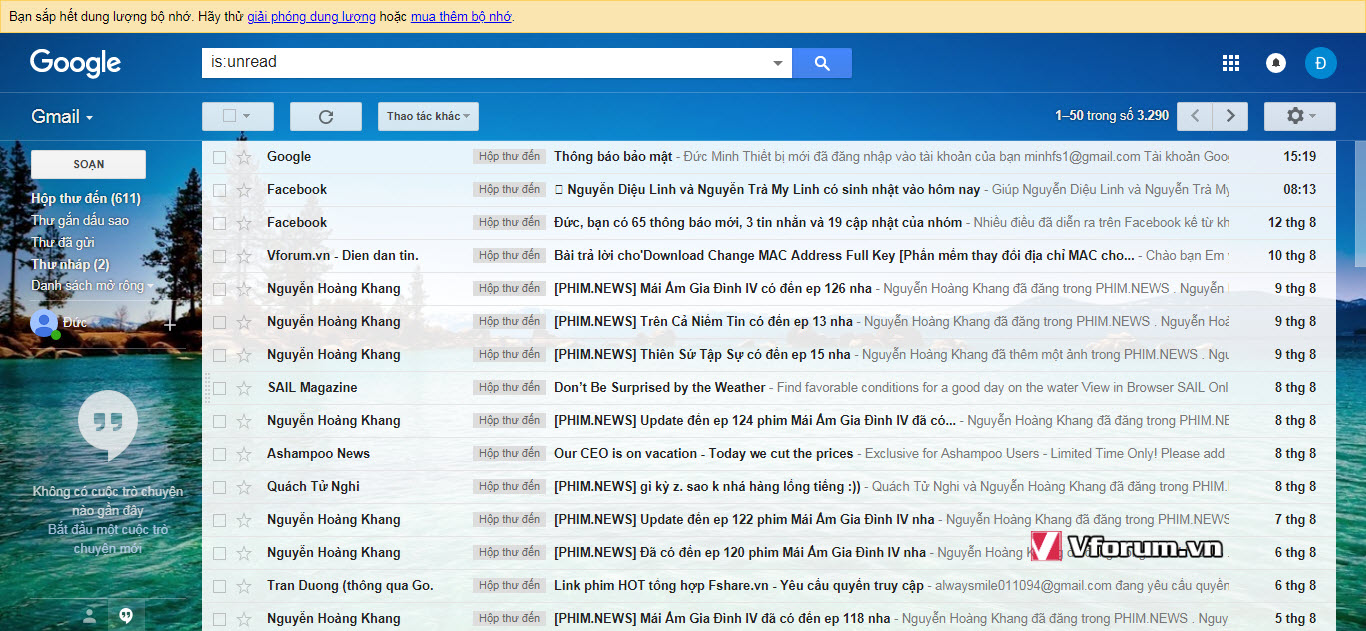
Task: Go to the newer page arrow
Action: pyautogui.click(x=1195, y=116)
